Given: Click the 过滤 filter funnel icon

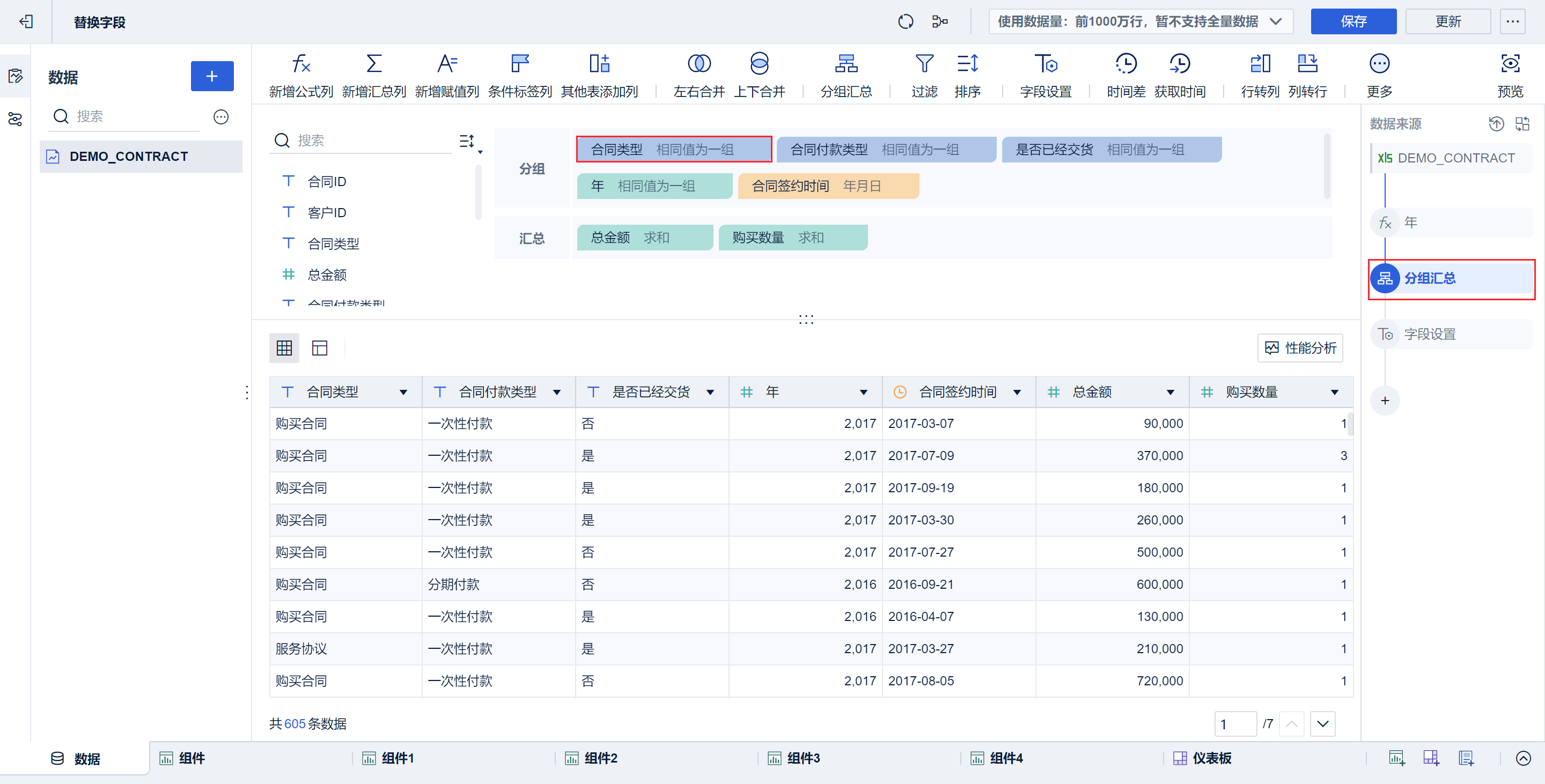Looking at the screenshot, I should coord(924,63).
